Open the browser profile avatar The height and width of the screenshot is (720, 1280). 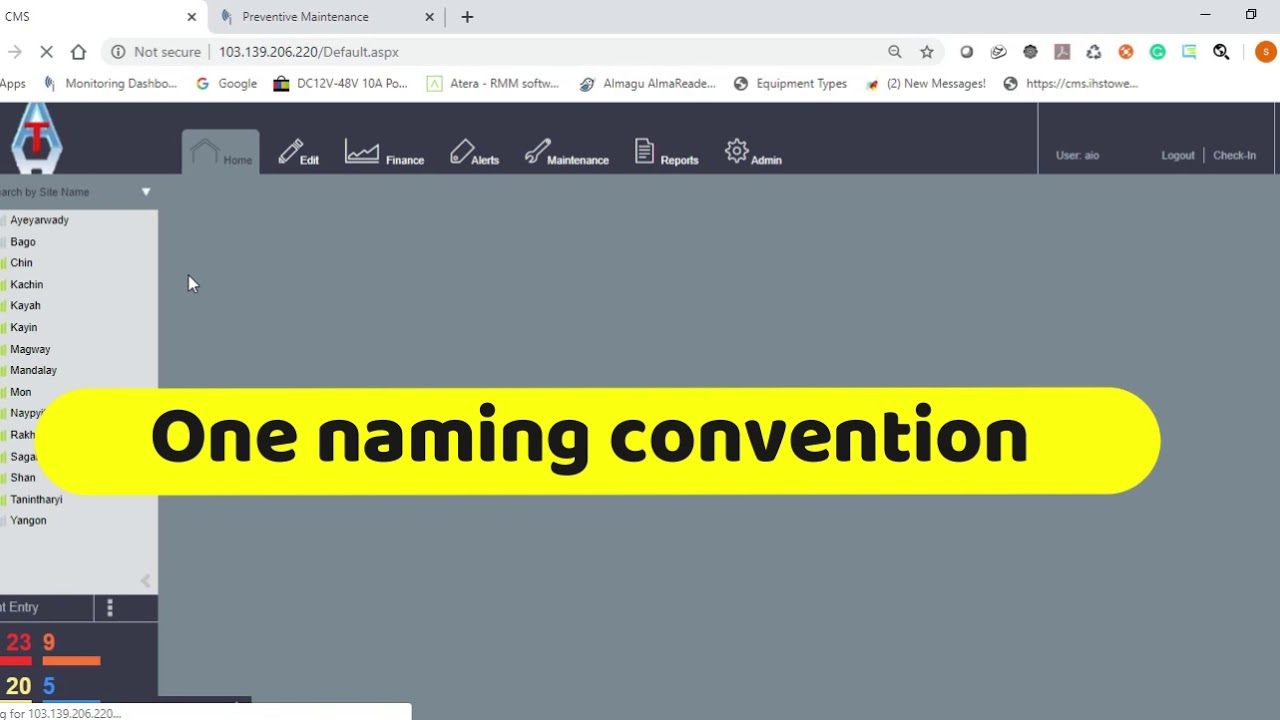[x=1265, y=52]
